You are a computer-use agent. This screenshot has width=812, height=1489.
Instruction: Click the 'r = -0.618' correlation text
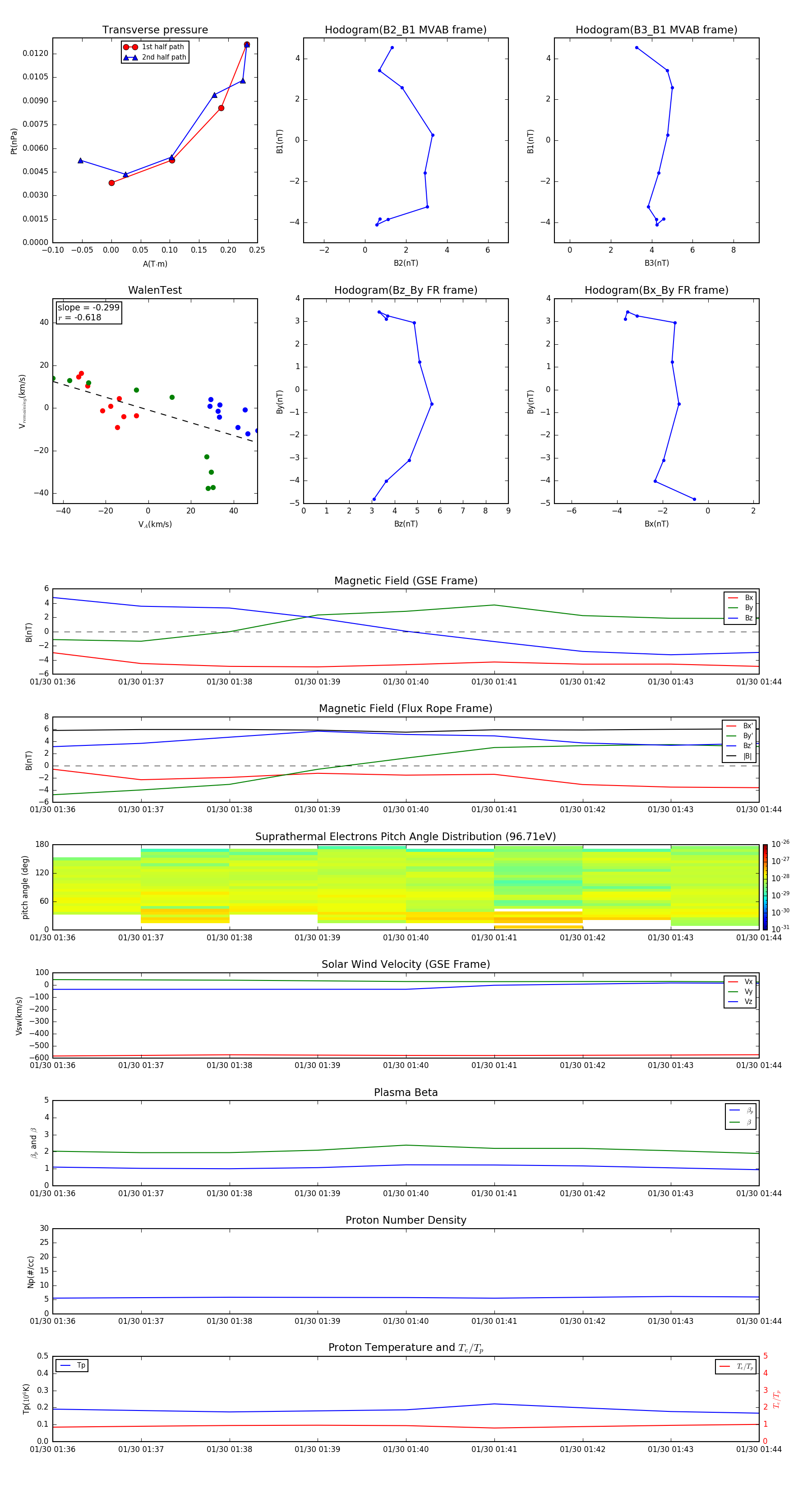click(80, 317)
